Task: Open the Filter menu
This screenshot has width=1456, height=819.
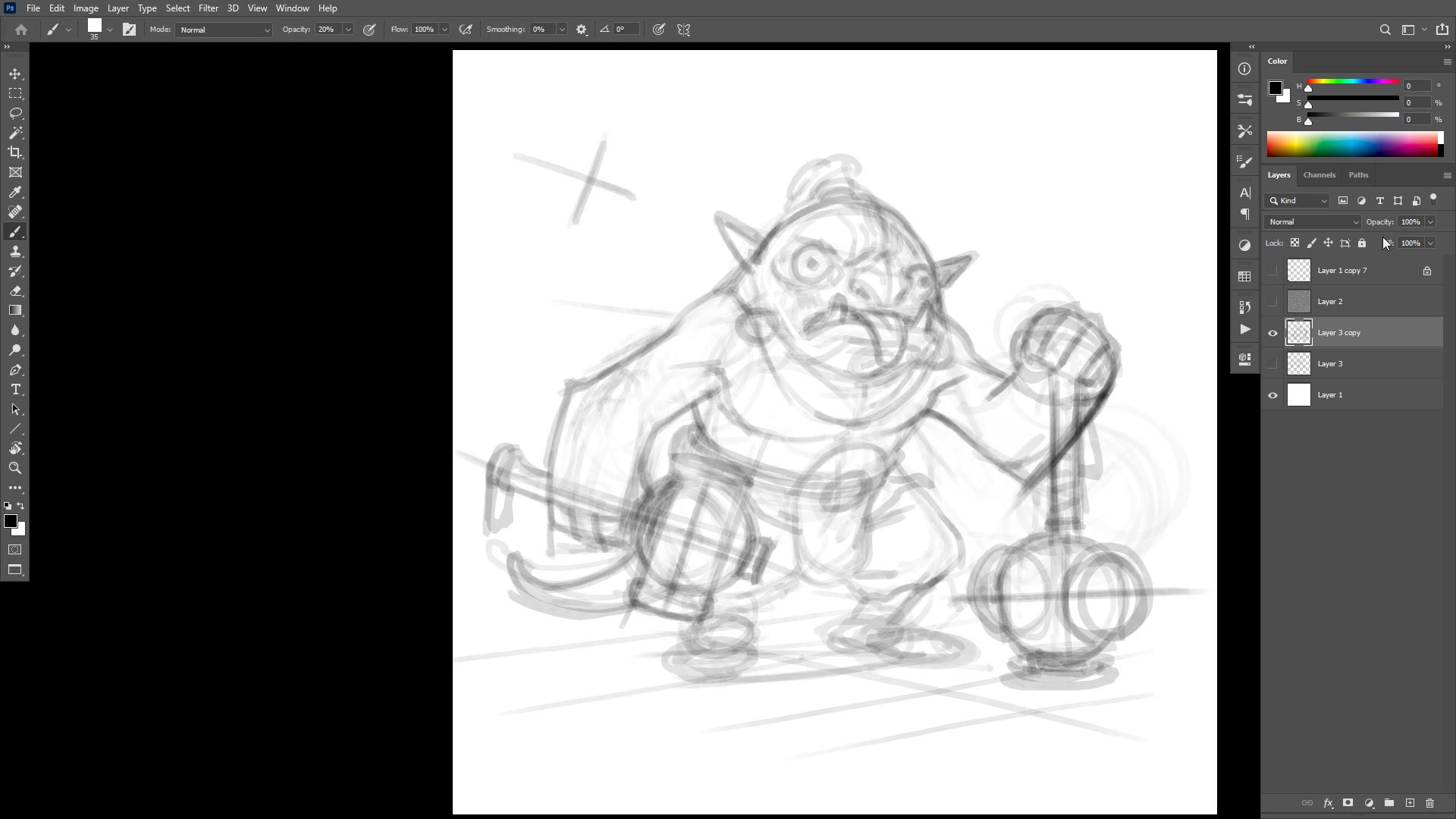Action: (208, 8)
